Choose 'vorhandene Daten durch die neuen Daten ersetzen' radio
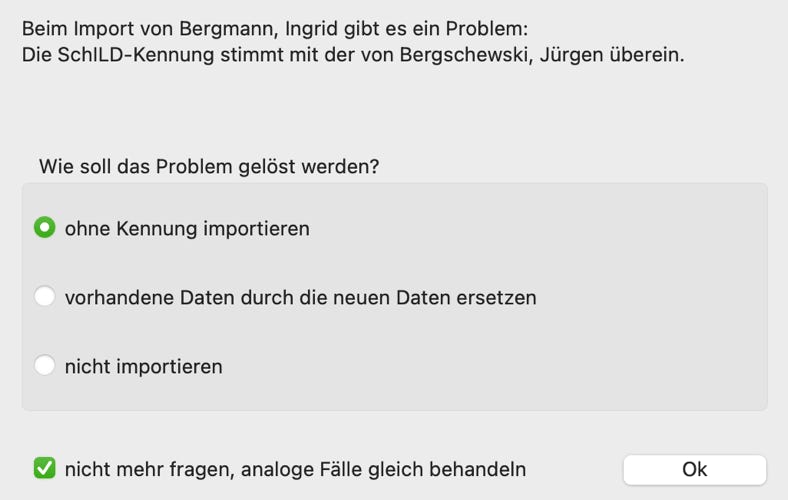The height and width of the screenshot is (500, 788). pyautogui.click(x=44, y=297)
